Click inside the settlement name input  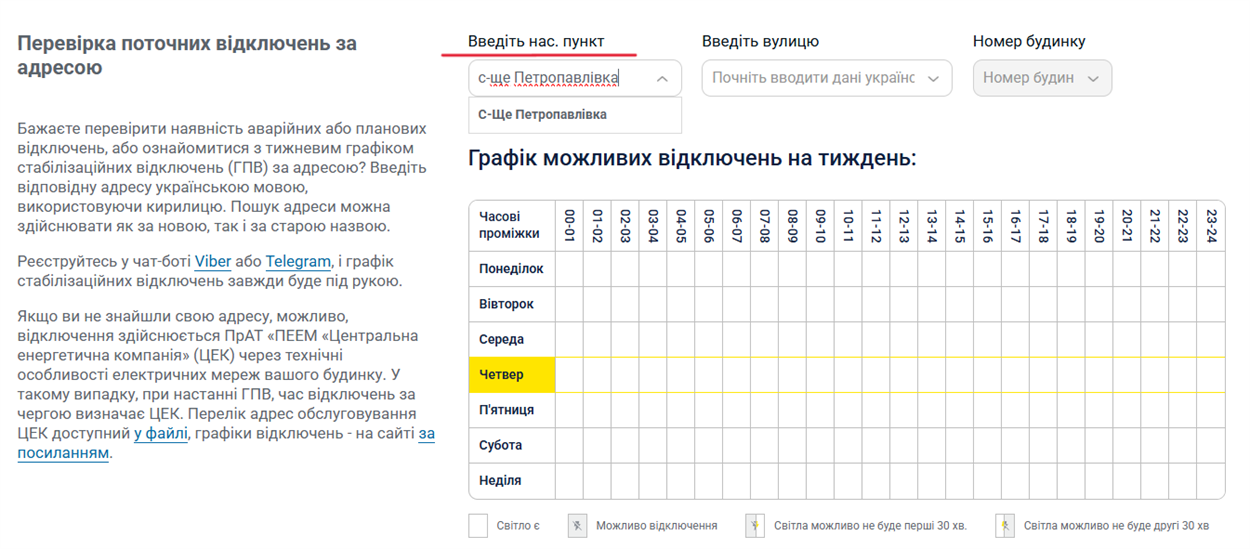(x=560, y=78)
